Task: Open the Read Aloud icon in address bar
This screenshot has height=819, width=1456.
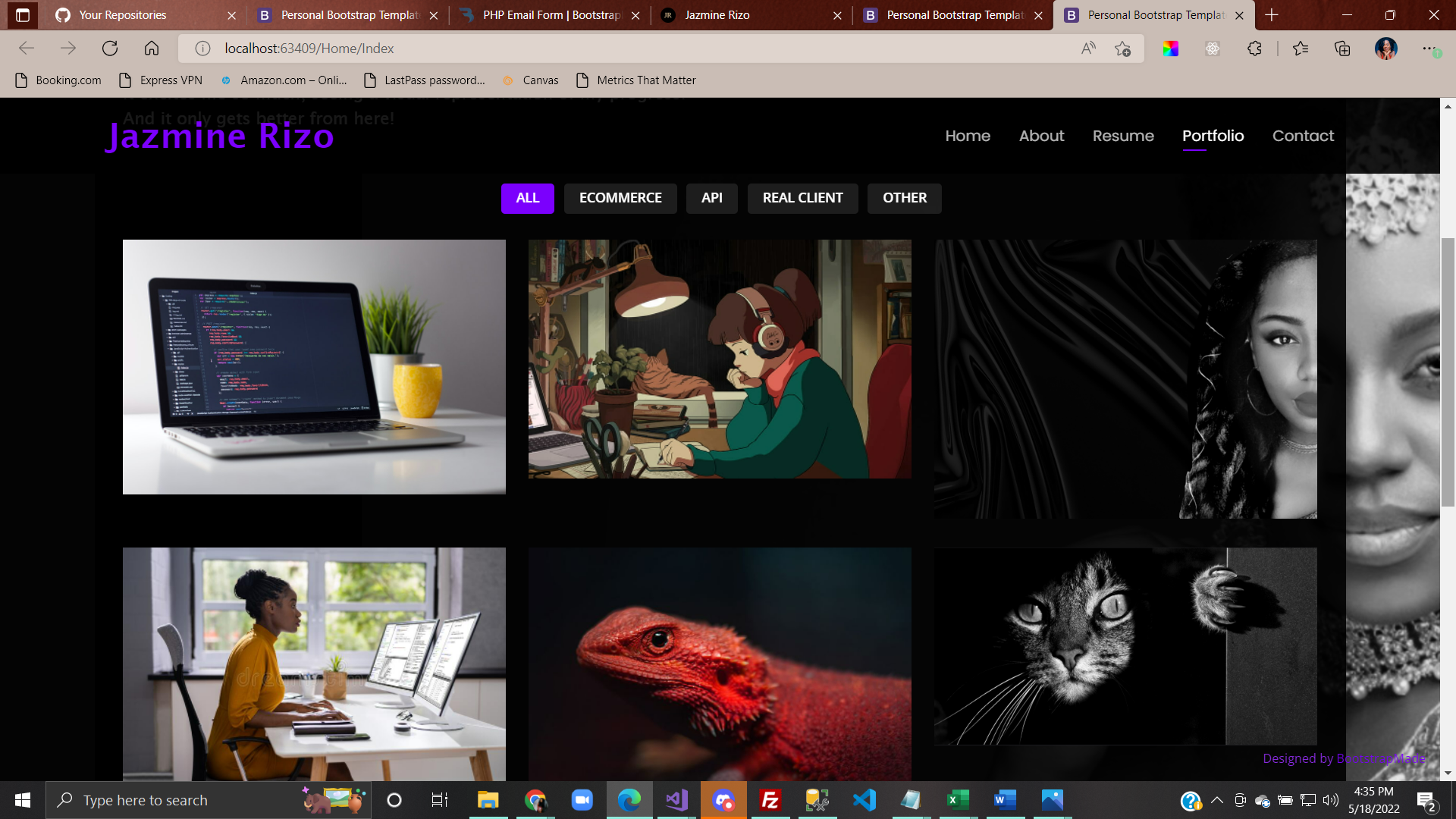Action: 1088,49
